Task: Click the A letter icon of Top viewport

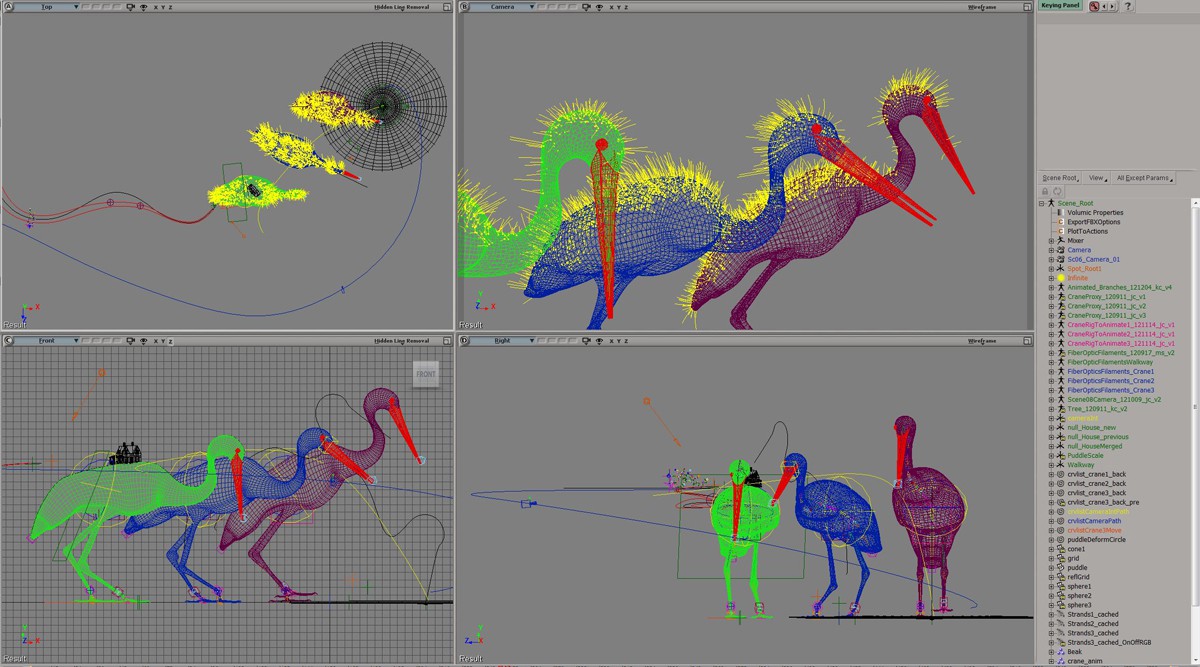Action: (x=8, y=6)
